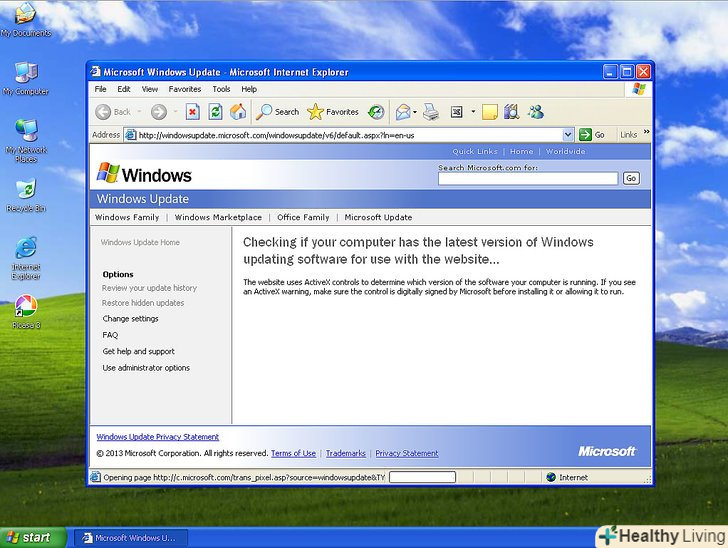
Task: Open the File menu
Action: [100, 89]
